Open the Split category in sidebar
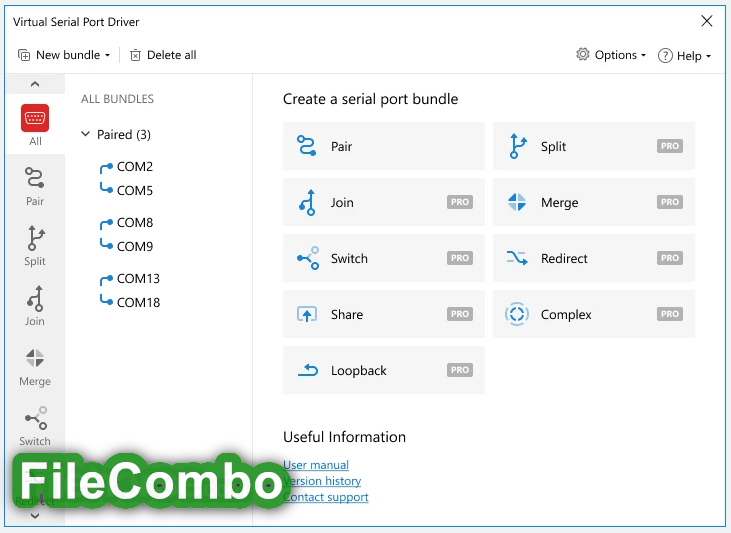The image size is (731, 533). 35,246
